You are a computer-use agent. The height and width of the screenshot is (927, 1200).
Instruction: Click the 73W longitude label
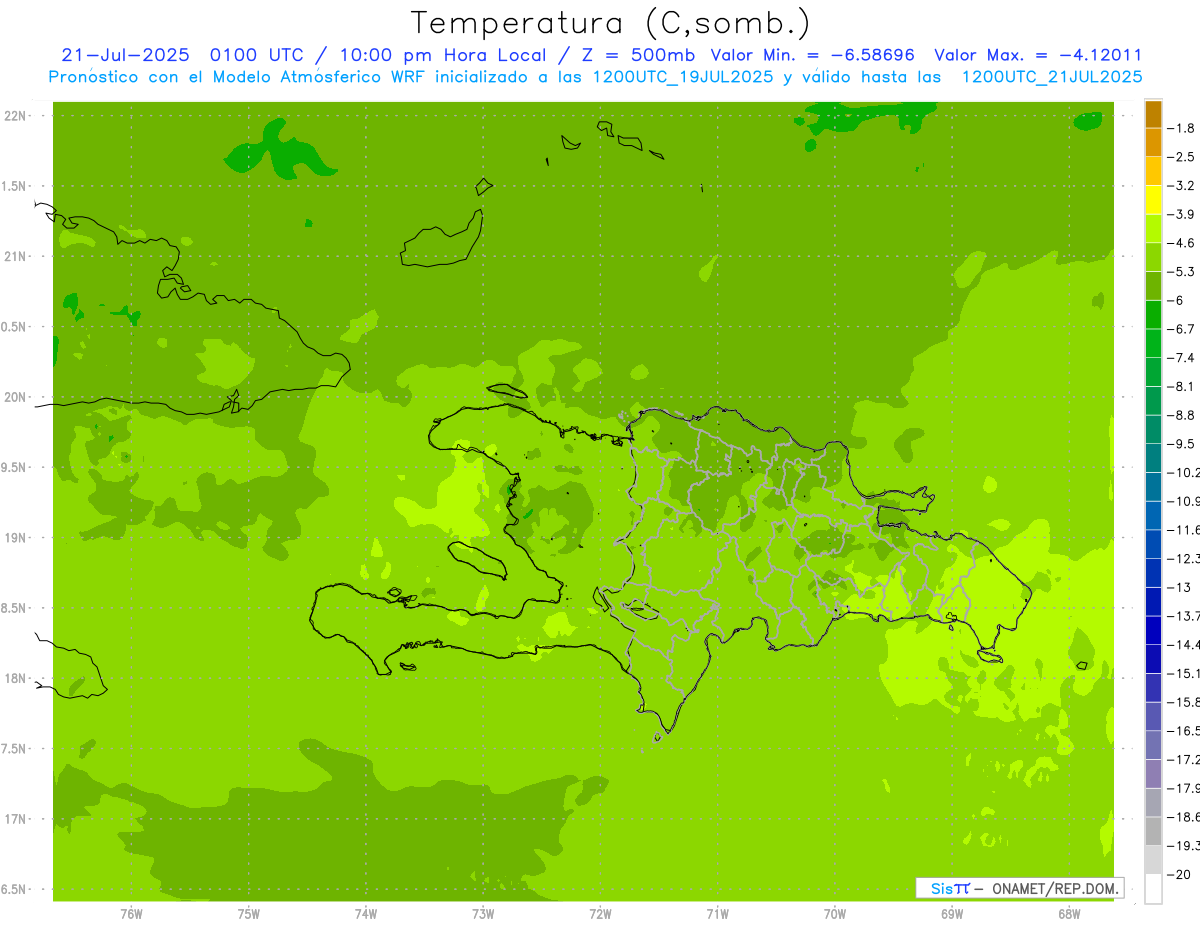click(x=483, y=913)
